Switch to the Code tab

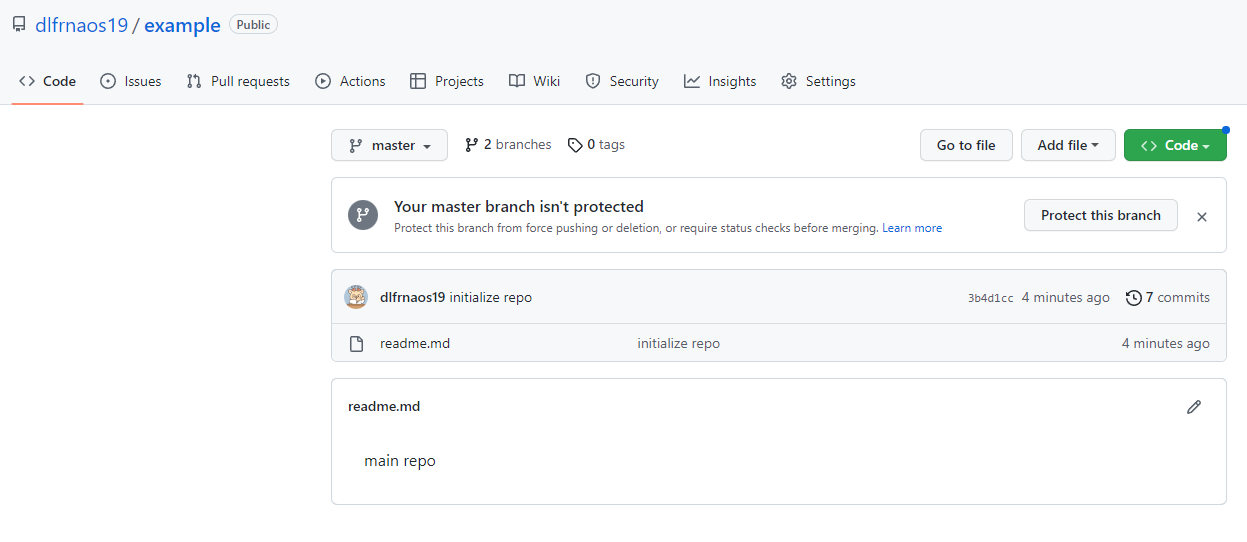(x=47, y=81)
